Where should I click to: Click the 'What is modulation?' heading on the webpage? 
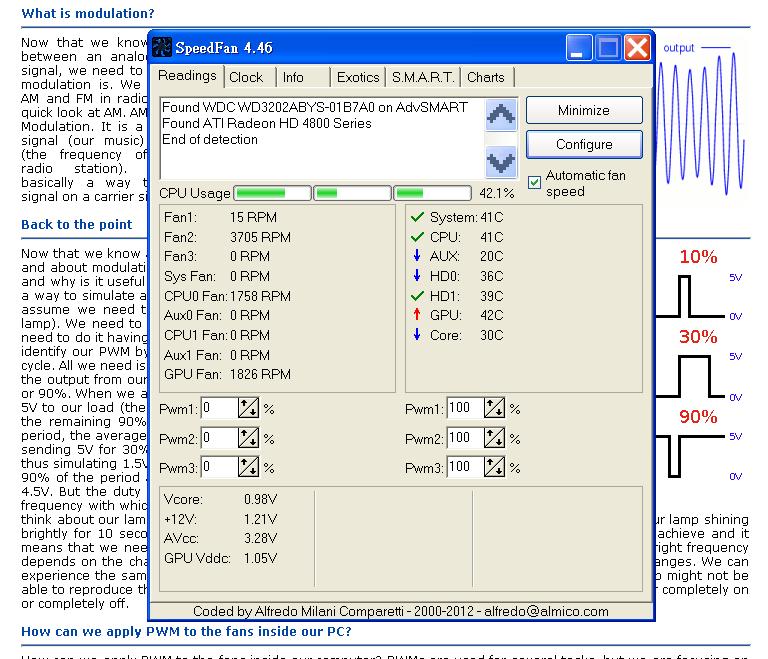[88, 14]
